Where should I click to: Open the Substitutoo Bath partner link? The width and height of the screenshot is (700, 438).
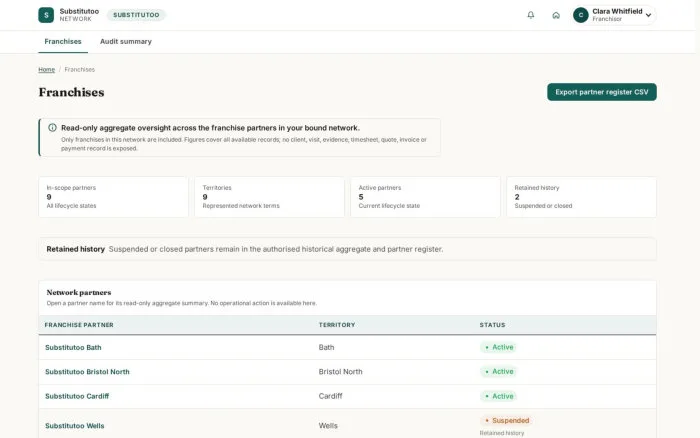[73, 347]
